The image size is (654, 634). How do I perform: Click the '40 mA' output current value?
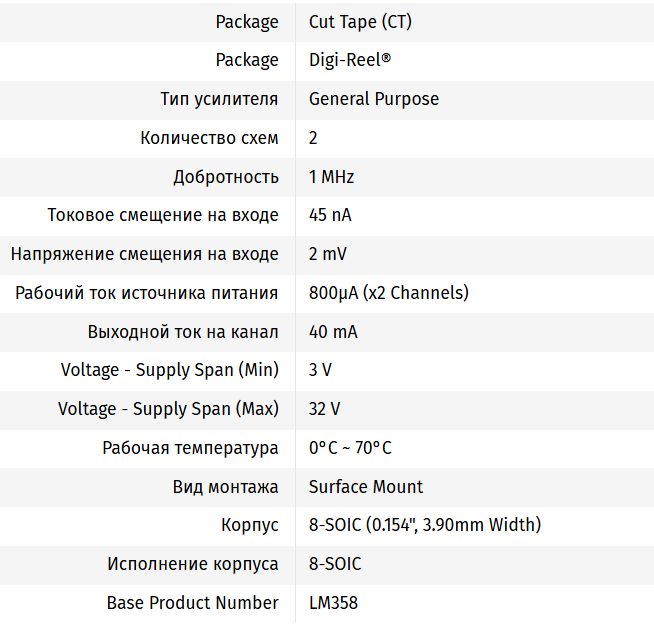click(x=333, y=332)
